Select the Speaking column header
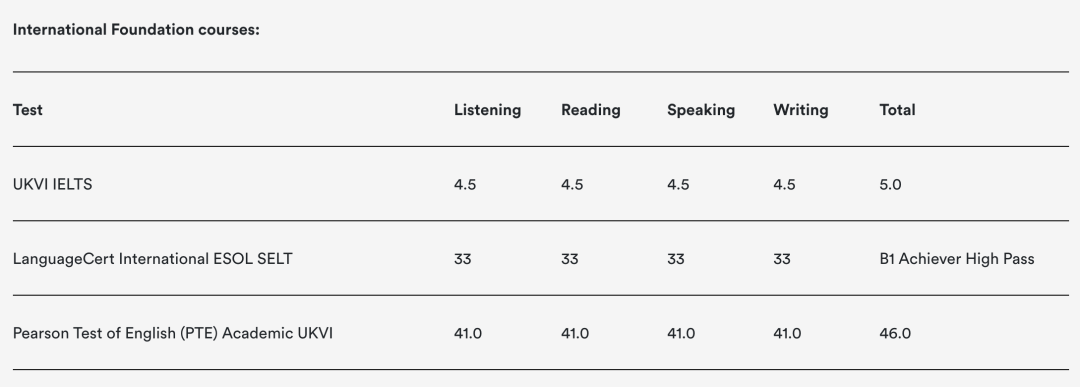1080x387 pixels. 701,110
